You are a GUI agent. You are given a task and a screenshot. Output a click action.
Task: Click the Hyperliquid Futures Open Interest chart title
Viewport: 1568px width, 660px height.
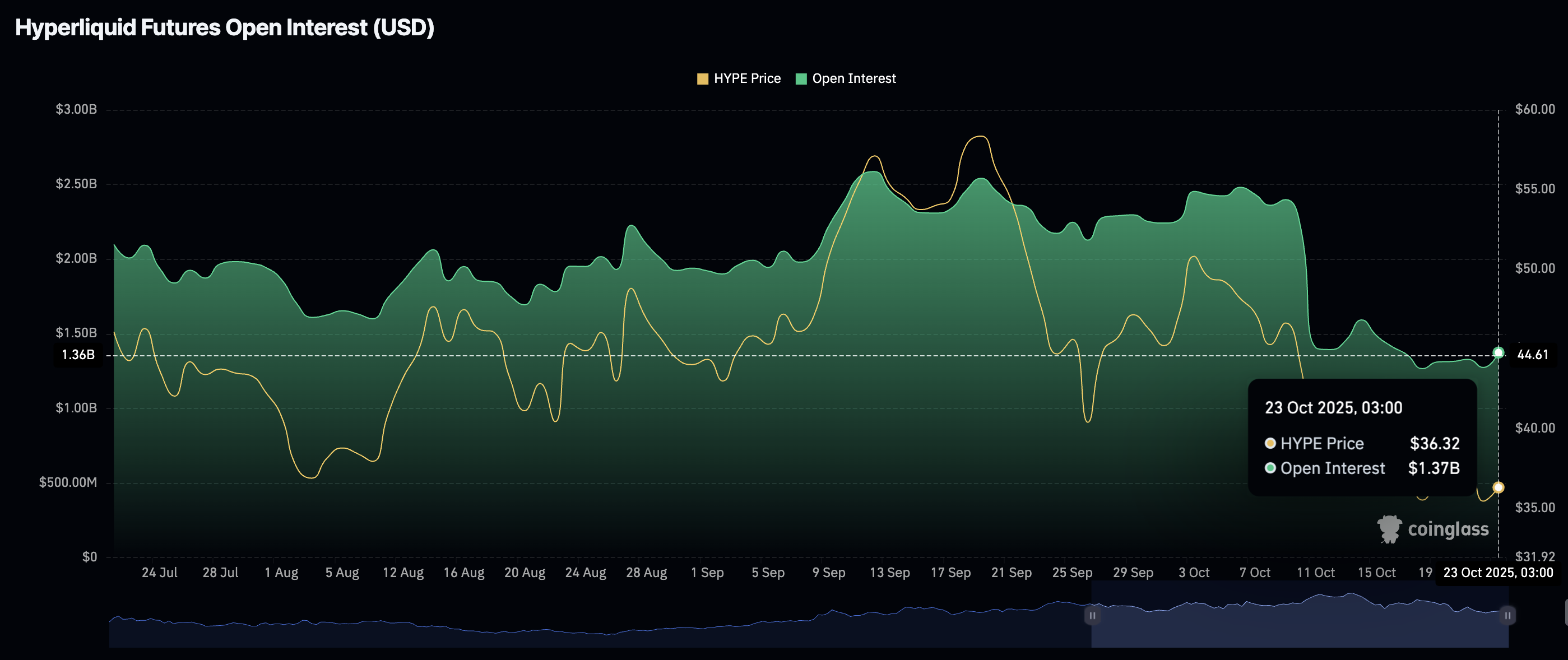[225, 28]
